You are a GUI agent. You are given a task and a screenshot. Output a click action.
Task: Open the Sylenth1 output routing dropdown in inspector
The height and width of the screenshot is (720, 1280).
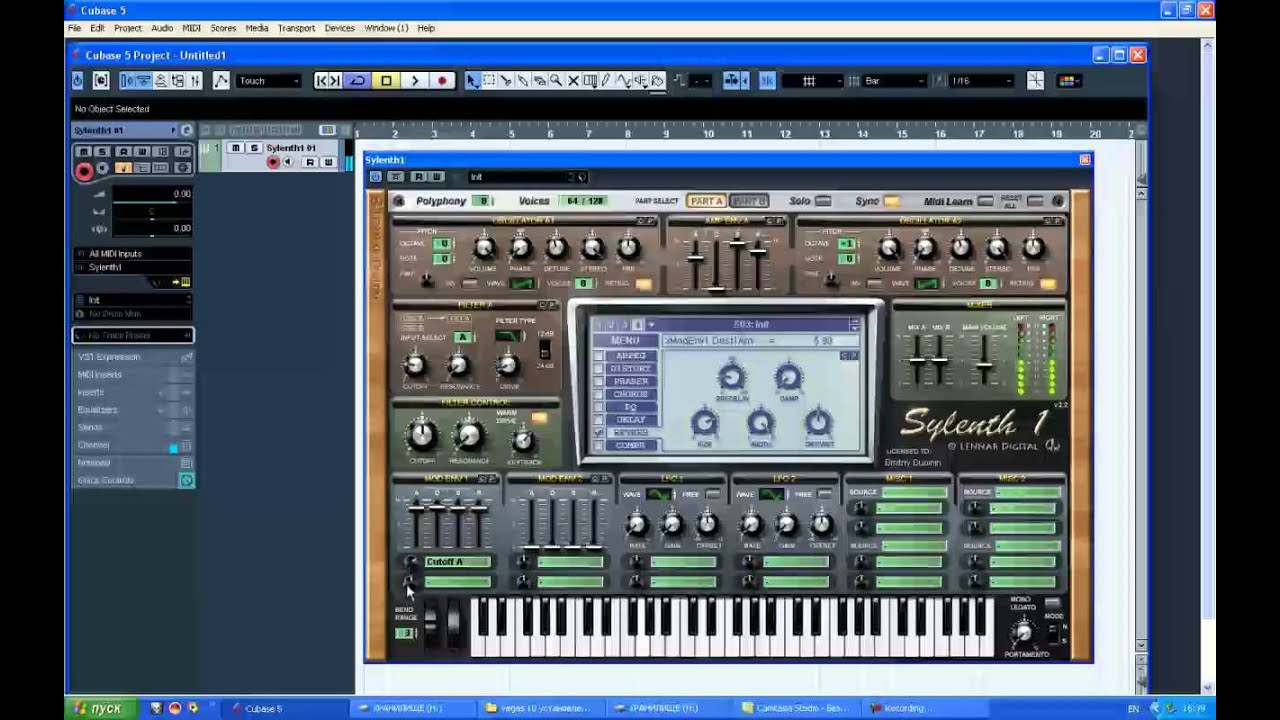[132, 268]
